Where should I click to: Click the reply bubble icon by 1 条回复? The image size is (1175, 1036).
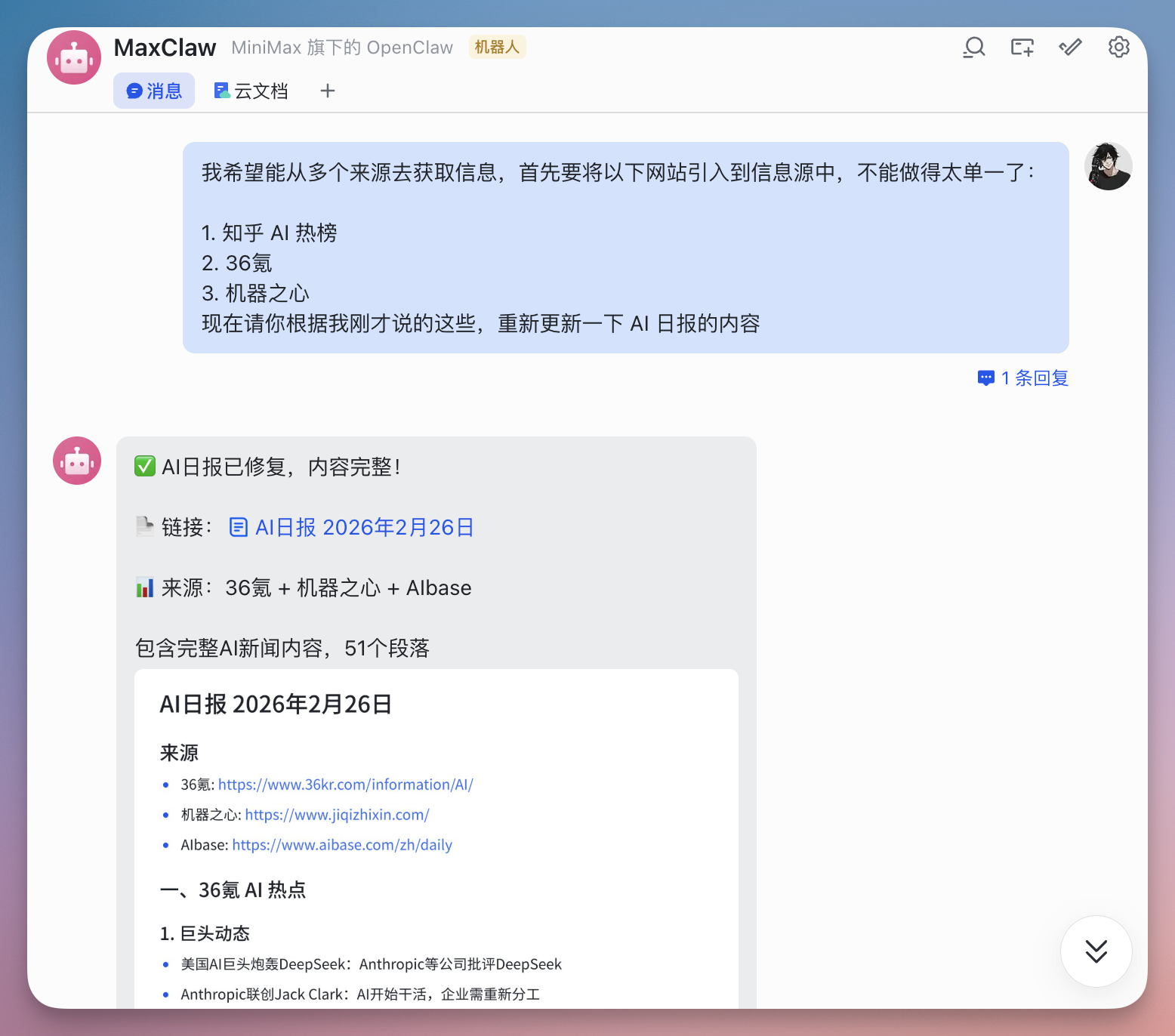click(x=985, y=378)
